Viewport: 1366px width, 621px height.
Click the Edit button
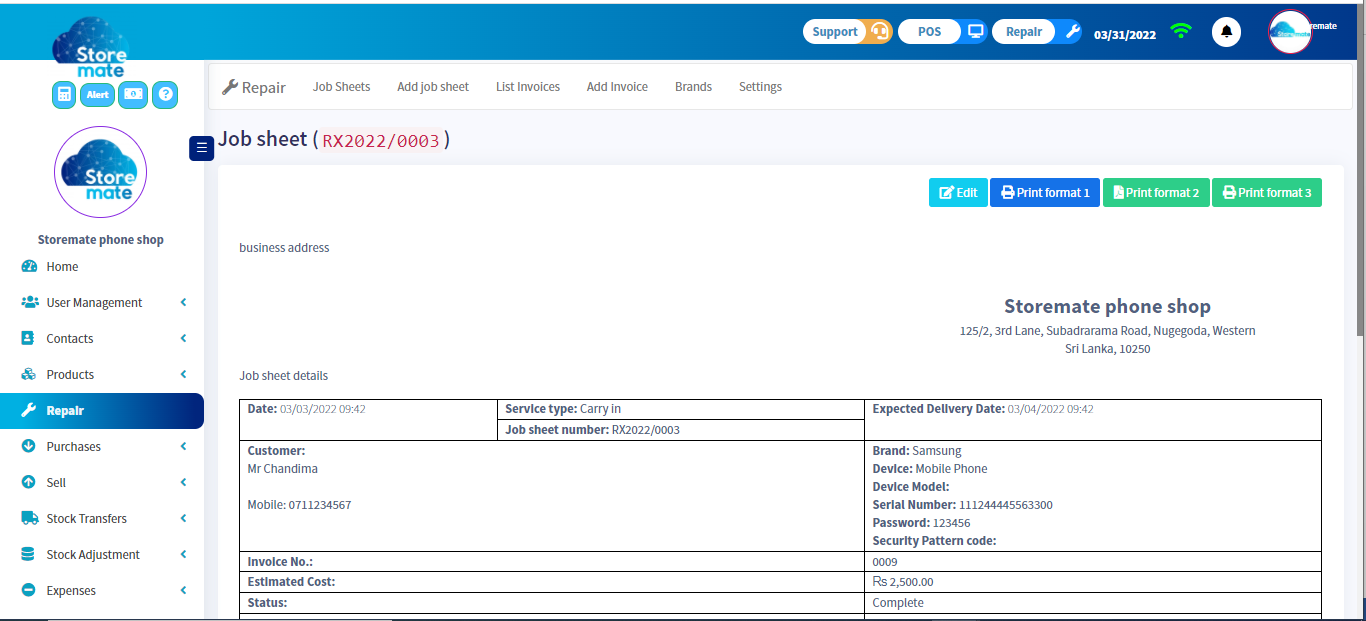958,193
